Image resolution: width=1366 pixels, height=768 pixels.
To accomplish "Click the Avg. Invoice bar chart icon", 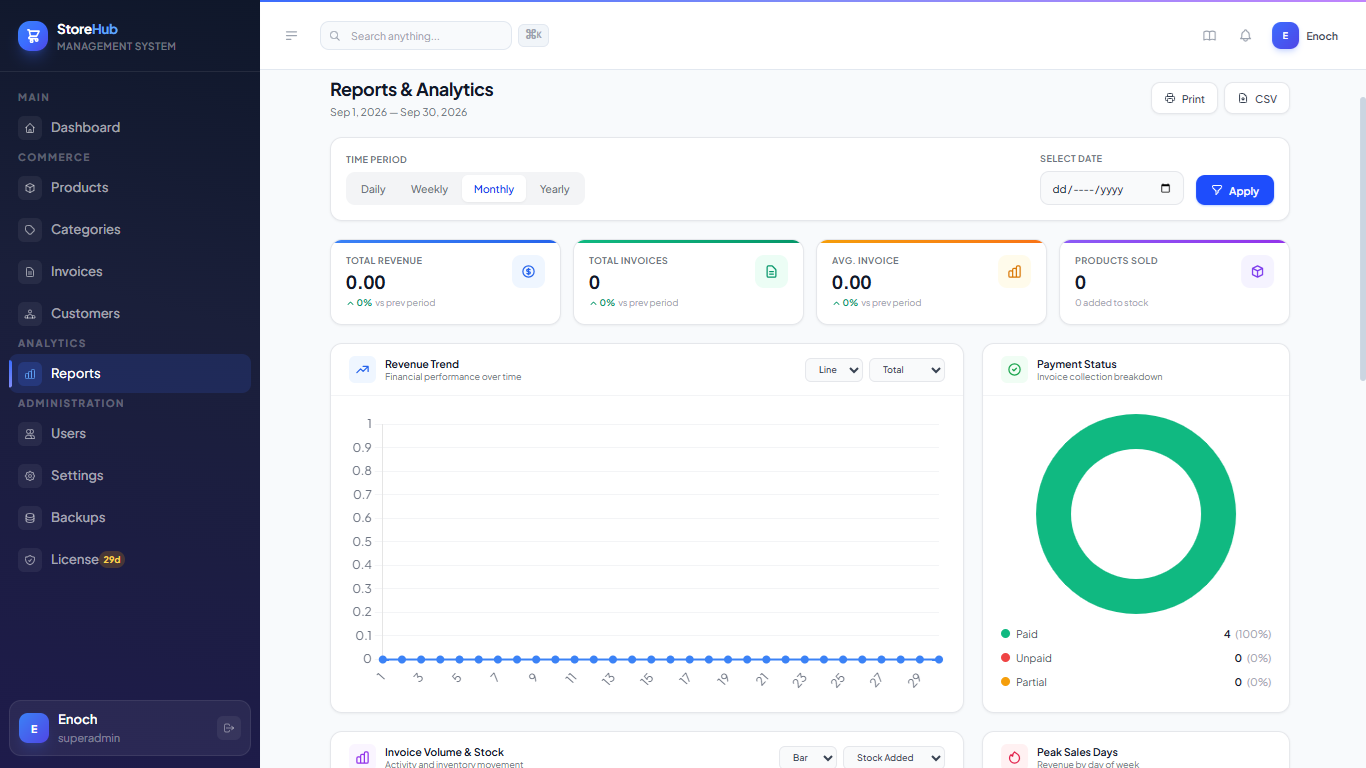I will click(x=1014, y=271).
